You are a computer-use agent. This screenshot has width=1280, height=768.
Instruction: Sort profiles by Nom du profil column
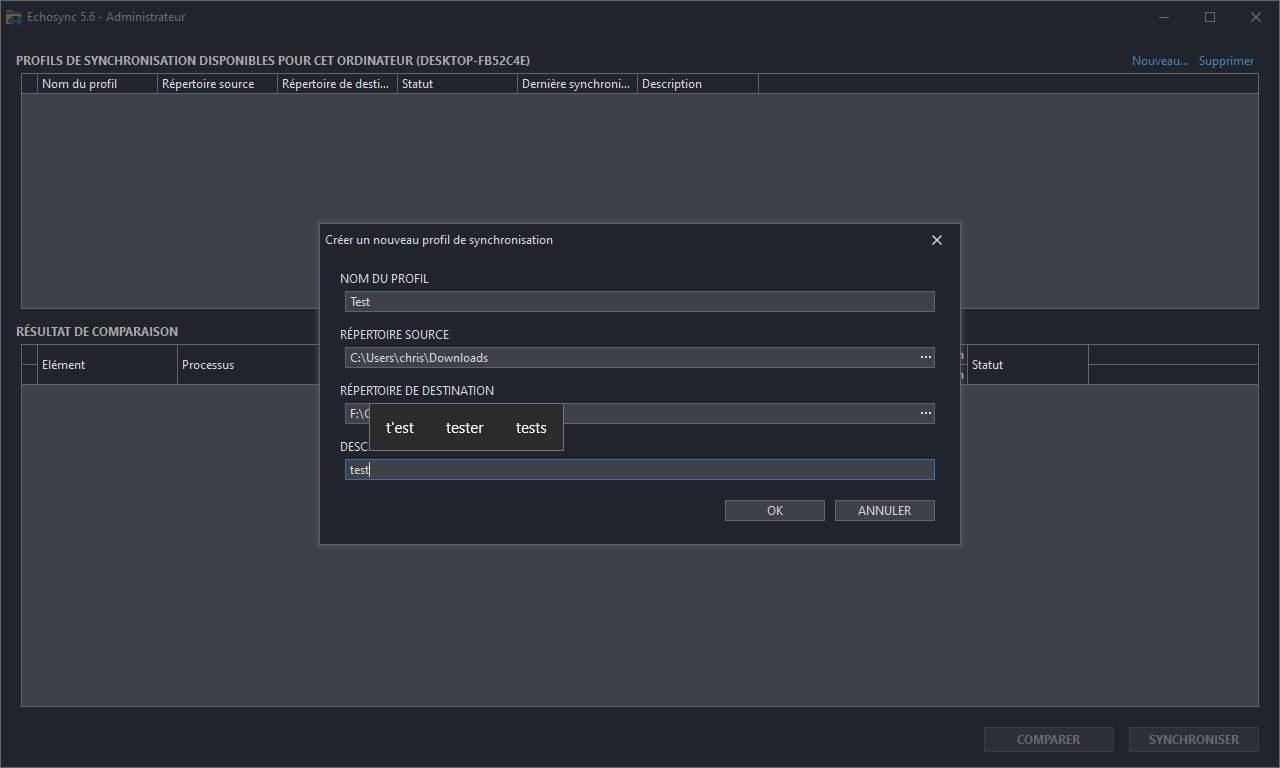click(x=95, y=83)
